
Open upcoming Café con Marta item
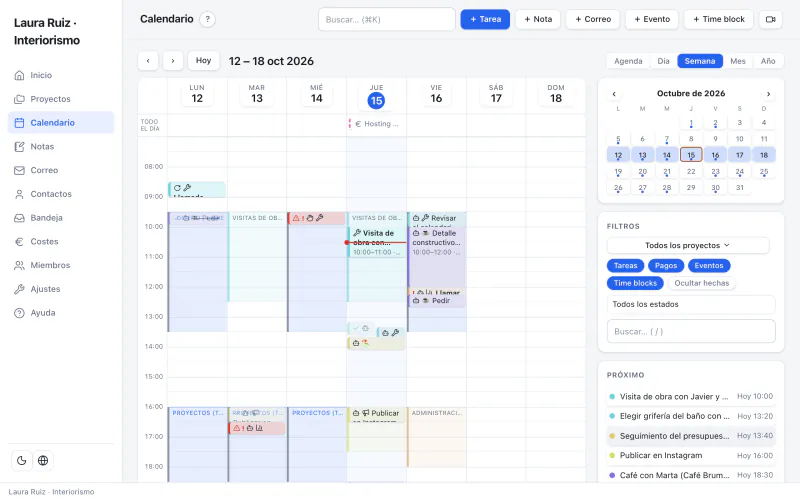(691, 475)
